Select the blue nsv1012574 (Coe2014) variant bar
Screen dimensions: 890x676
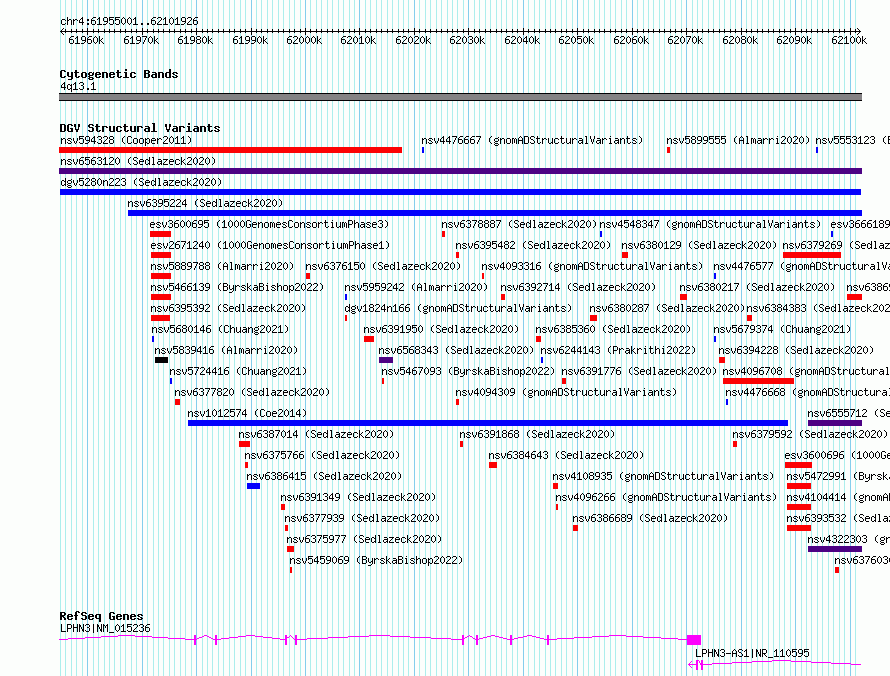[488, 423]
